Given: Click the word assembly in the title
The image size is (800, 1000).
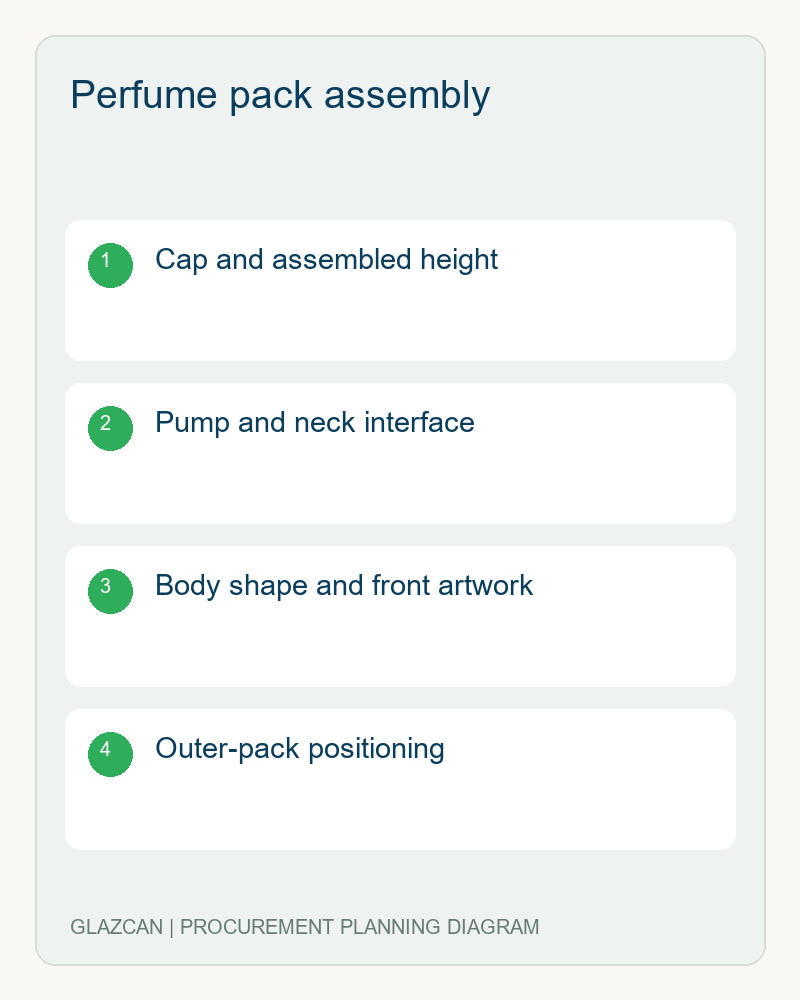Looking at the screenshot, I should pyautogui.click(x=407, y=96).
